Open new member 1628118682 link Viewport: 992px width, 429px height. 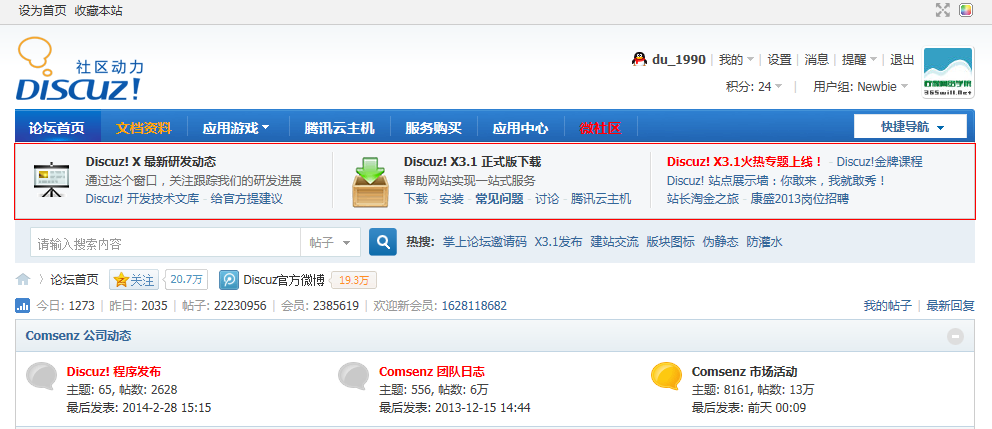[x=474, y=306]
